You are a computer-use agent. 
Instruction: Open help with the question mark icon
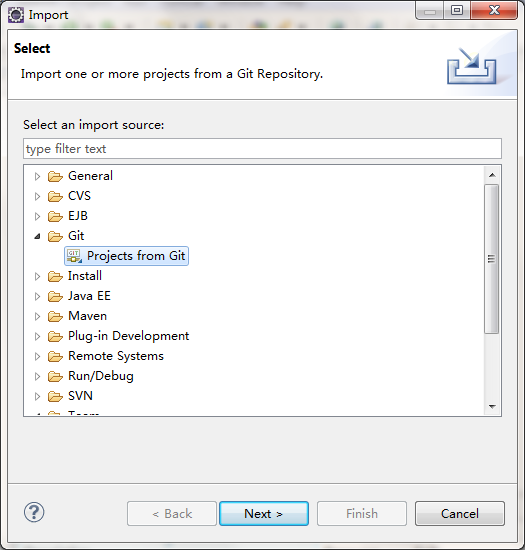(x=34, y=512)
